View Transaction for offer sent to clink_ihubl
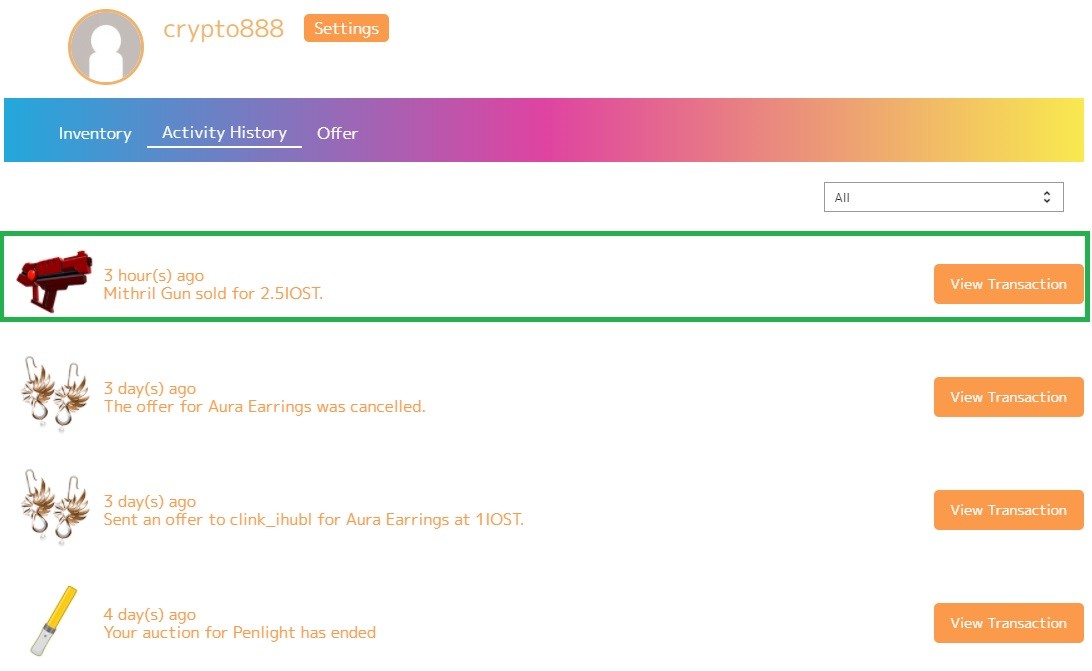 pos(1008,509)
